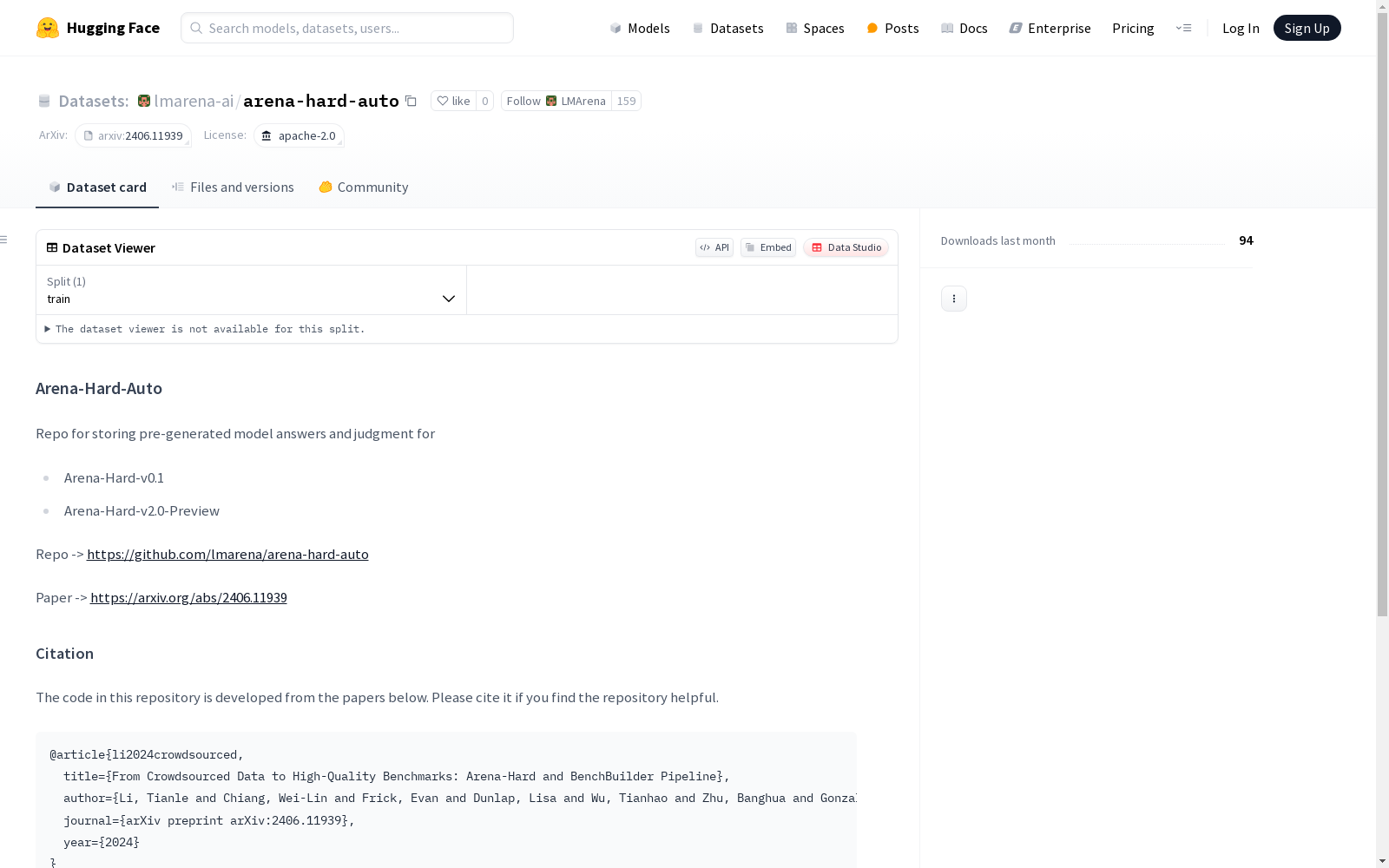Click the arena-hard-auto dataset title

321,101
